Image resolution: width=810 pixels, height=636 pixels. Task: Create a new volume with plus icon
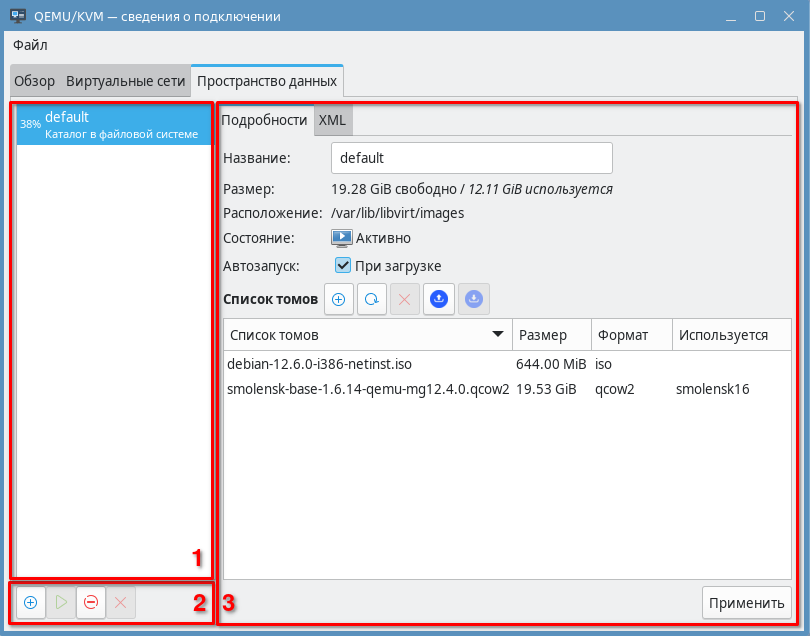(338, 299)
